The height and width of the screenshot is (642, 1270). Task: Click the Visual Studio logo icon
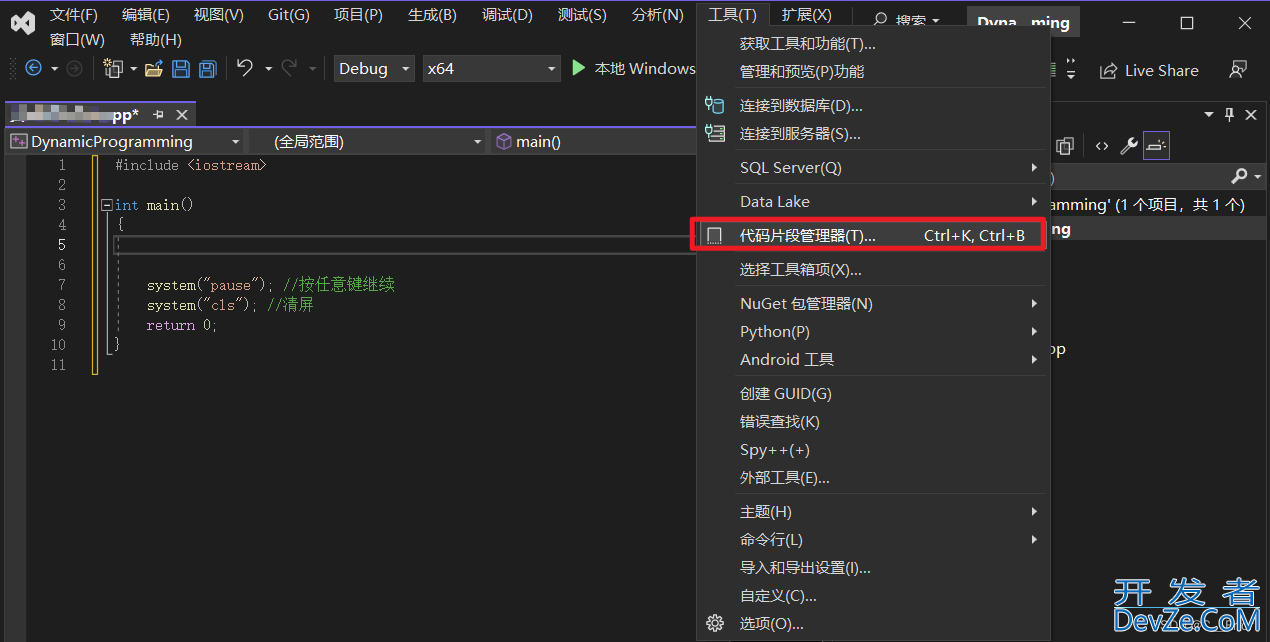tap(22, 22)
